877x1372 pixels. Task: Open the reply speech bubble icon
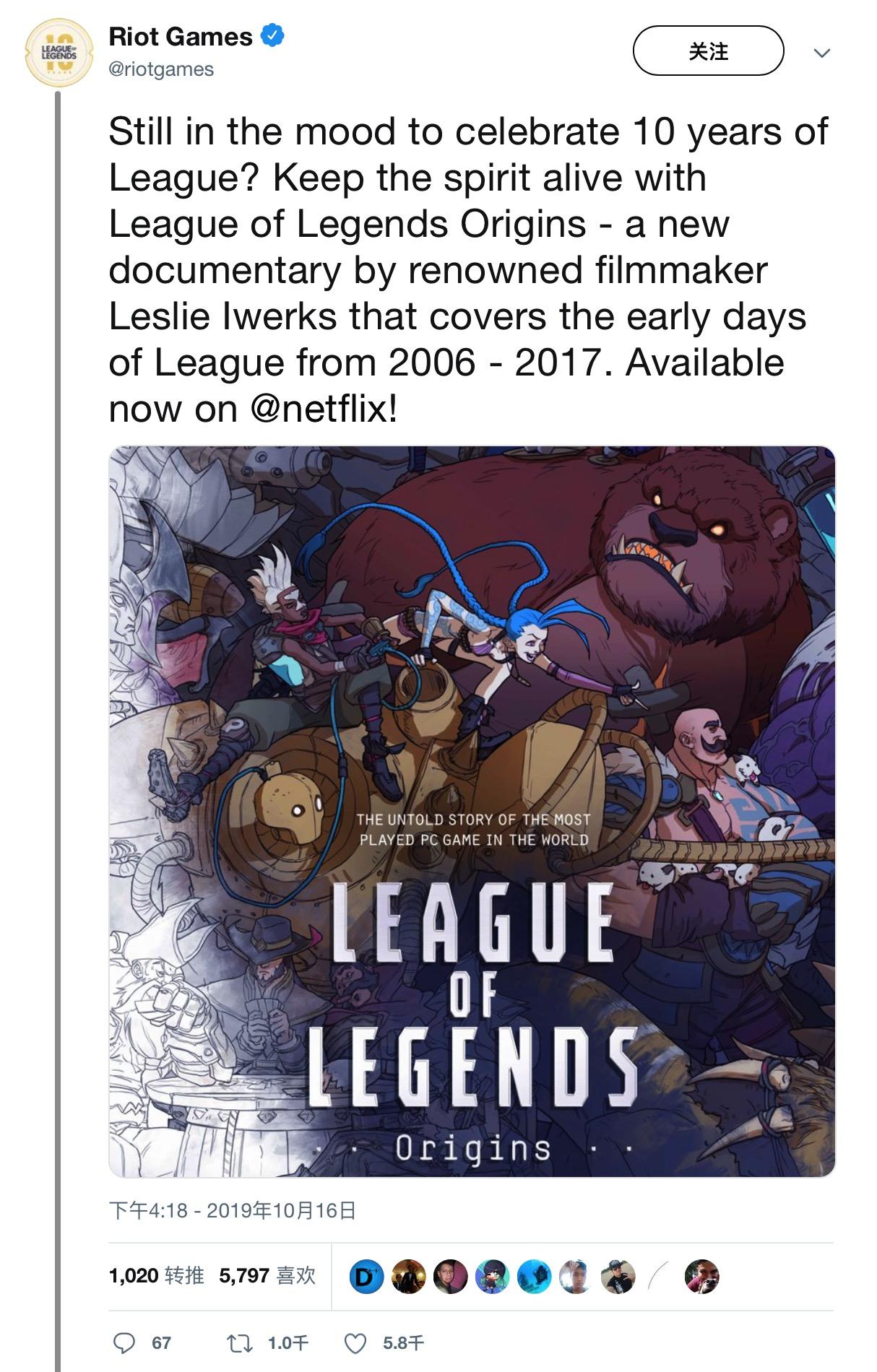pos(124,1343)
